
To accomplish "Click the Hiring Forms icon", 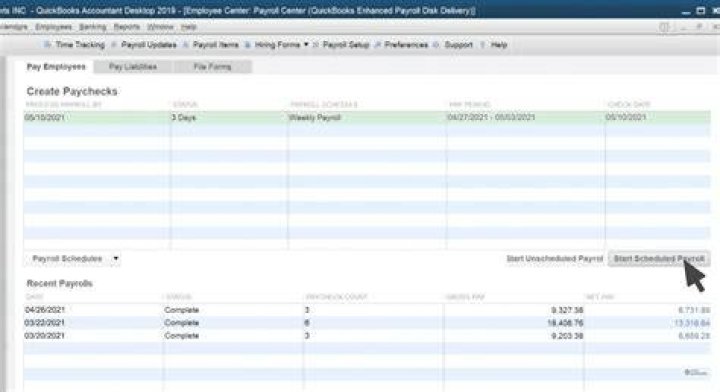I will tap(248, 45).
